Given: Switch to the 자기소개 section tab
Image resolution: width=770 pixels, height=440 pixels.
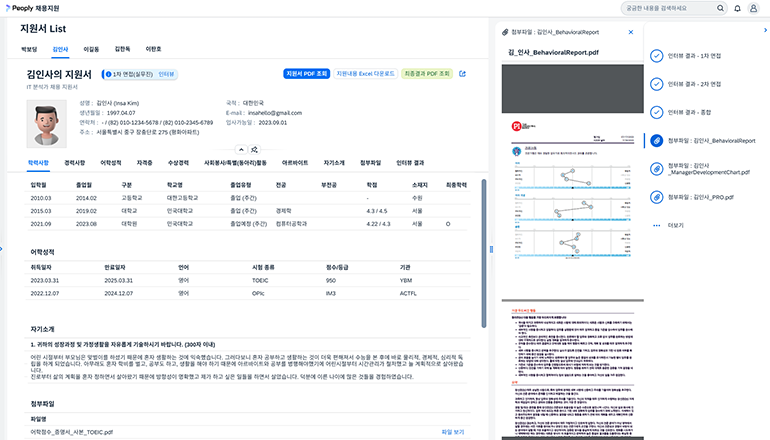Looking at the screenshot, I should [334, 163].
